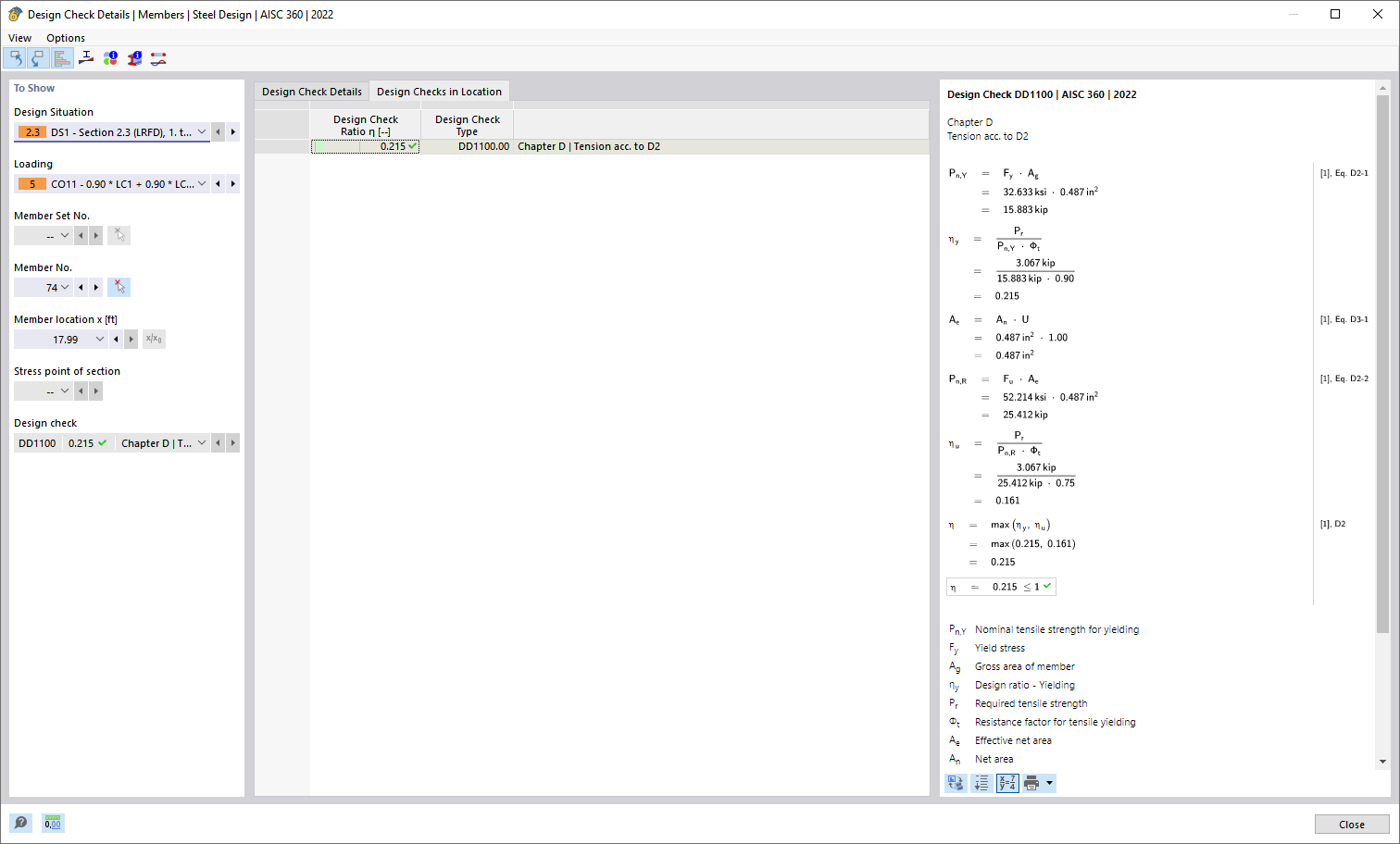Image resolution: width=1400 pixels, height=844 pixels.
Task: Go to previous Design check
Action: click(219, 443)
